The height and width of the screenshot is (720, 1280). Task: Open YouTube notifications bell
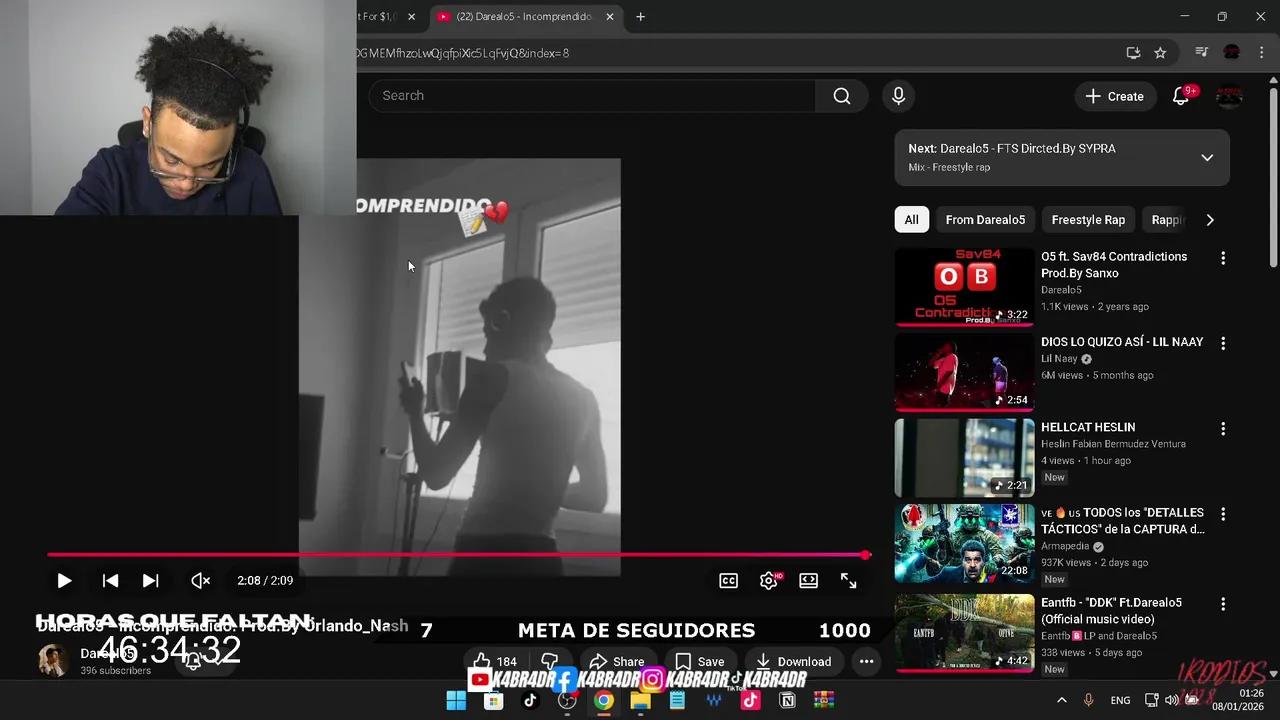coord(1181,96)
